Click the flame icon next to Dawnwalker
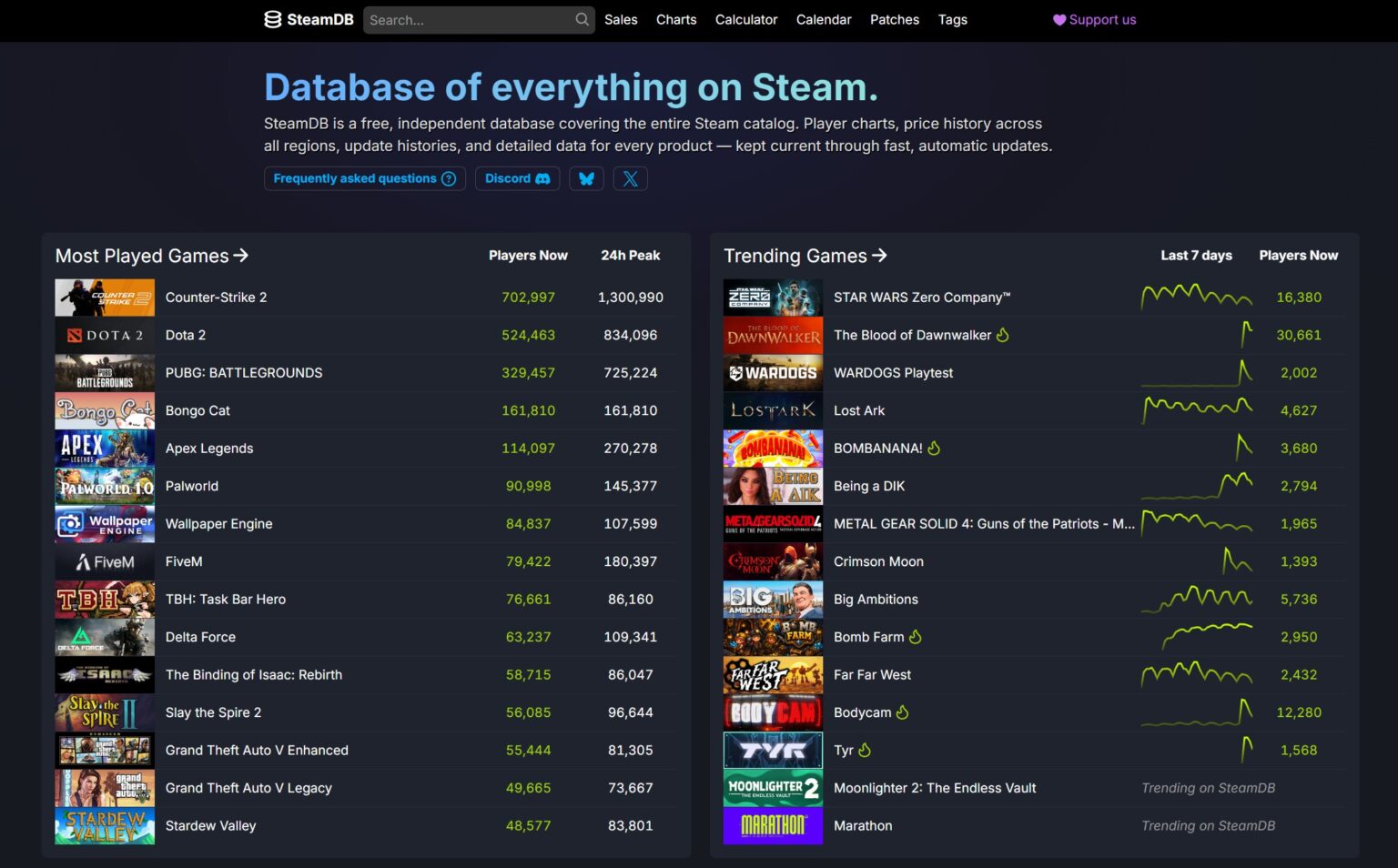Image resolution: width=1398 pixels, height=868 pixels. [x=1003, y=335]
